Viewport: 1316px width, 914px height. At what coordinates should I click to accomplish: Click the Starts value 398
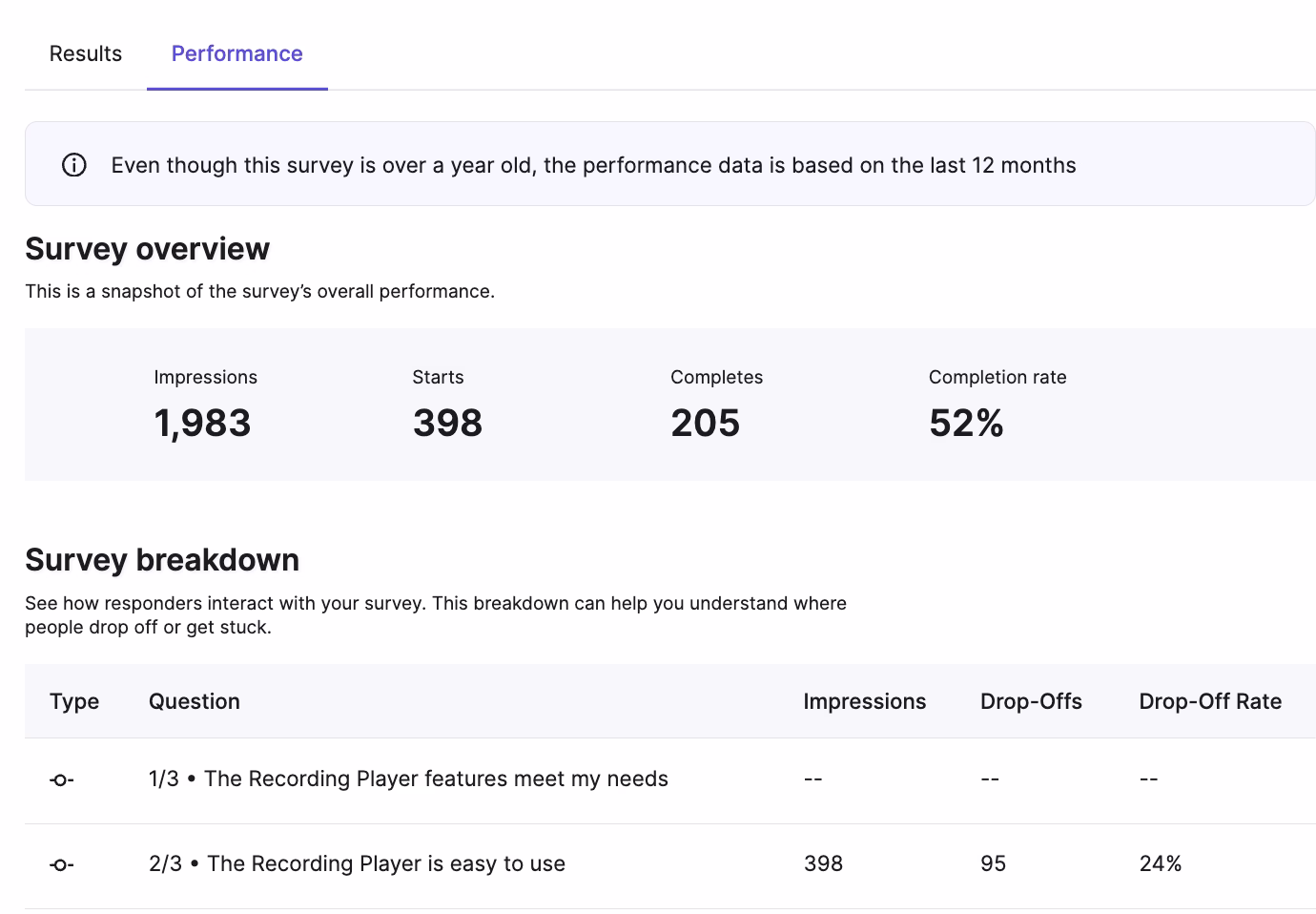point(447,424)
